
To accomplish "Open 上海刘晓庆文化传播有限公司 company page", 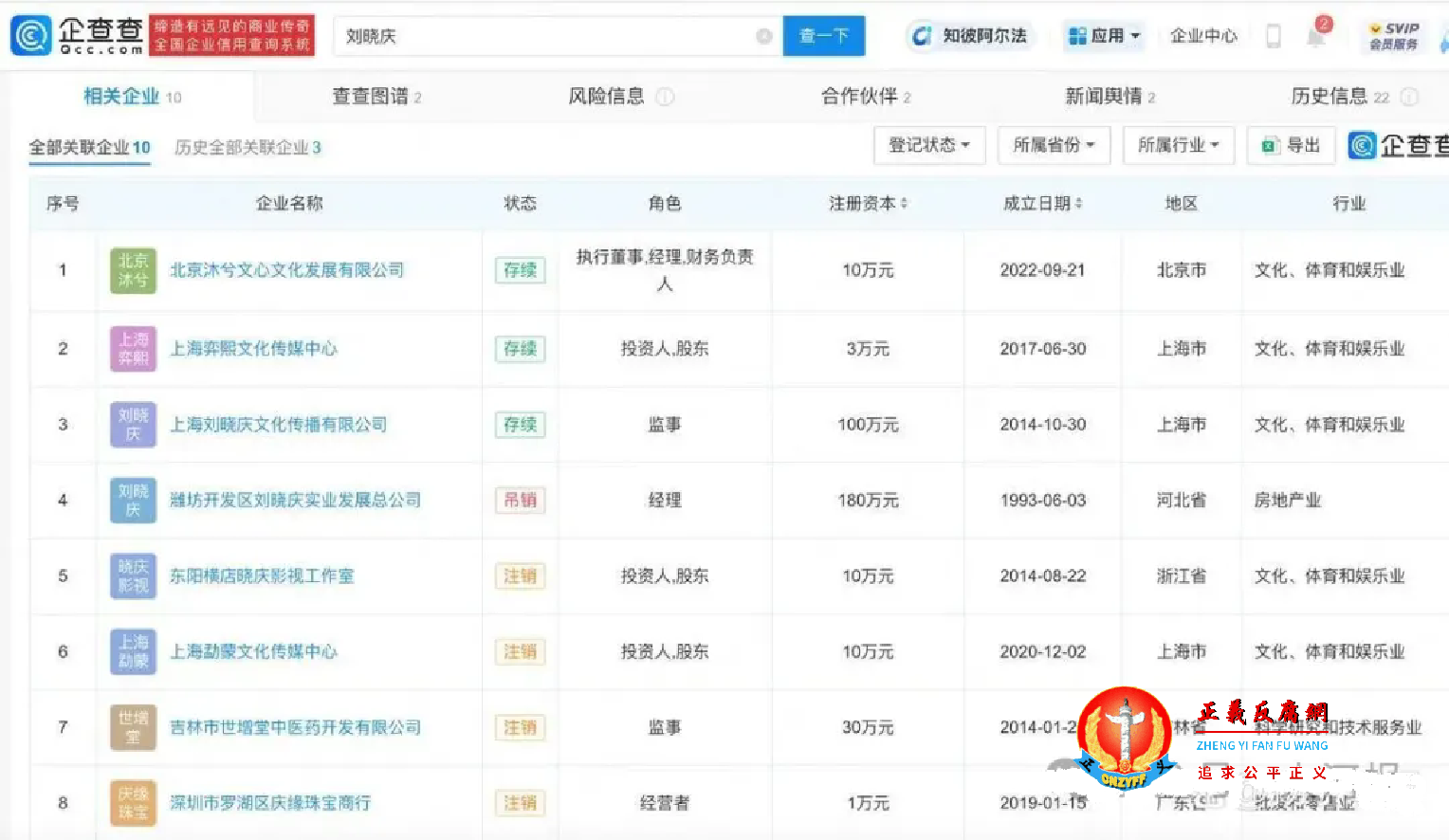I will (x=276, y=425).
